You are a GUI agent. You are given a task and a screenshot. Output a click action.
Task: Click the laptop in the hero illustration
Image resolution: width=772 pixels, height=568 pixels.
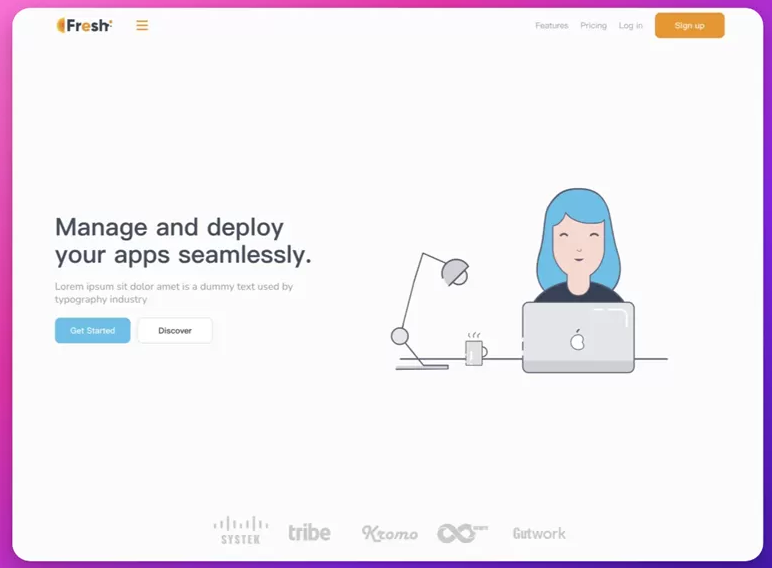click(x=578, y=338)
